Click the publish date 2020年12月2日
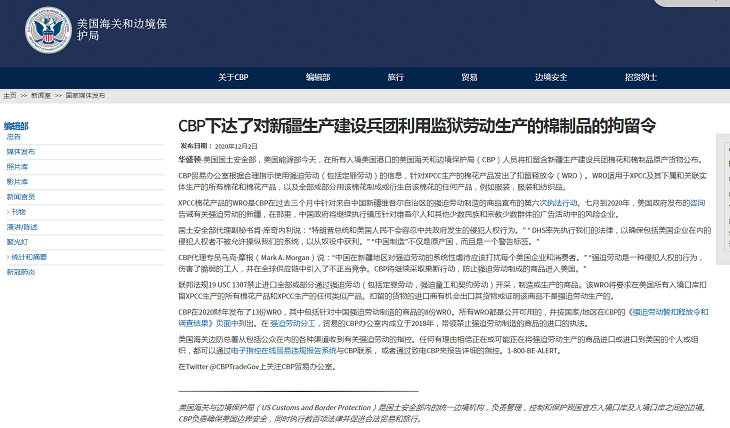Viewport: 730px width, 428px height. click(236, 146)
